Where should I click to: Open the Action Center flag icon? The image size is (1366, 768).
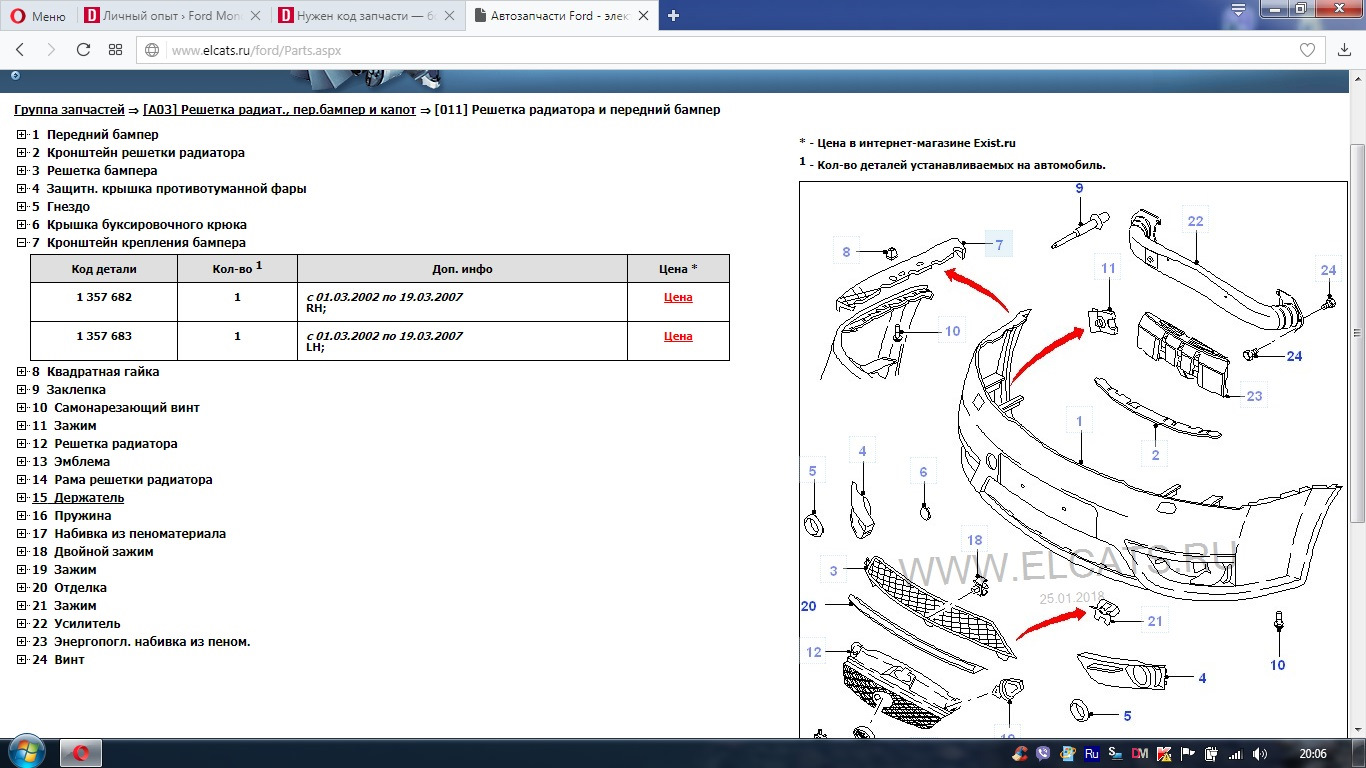pyautogui.click(x=1187, y=754)
